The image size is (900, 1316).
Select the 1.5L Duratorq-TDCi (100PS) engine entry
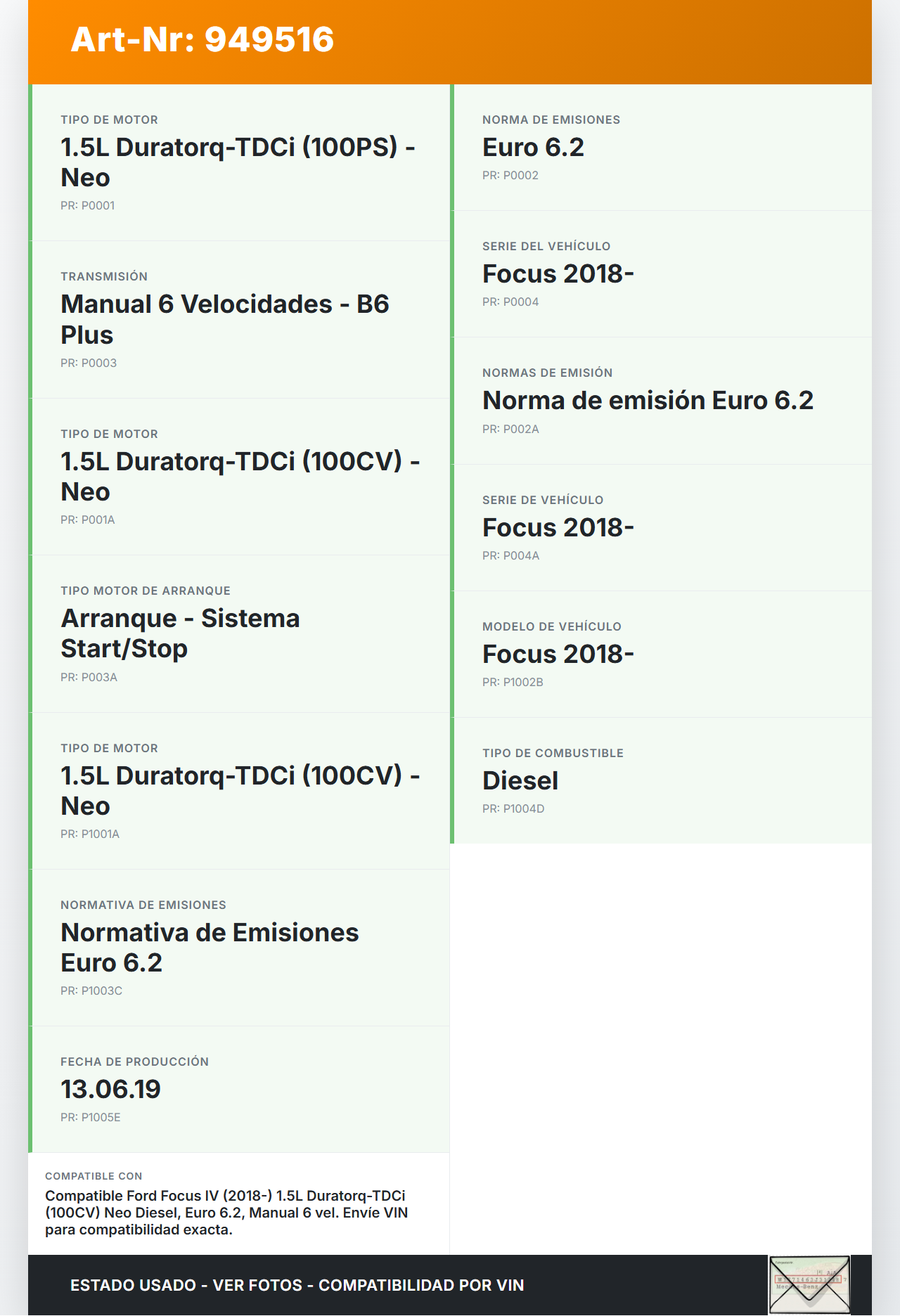pyautogui.click(x=238, y=162)
